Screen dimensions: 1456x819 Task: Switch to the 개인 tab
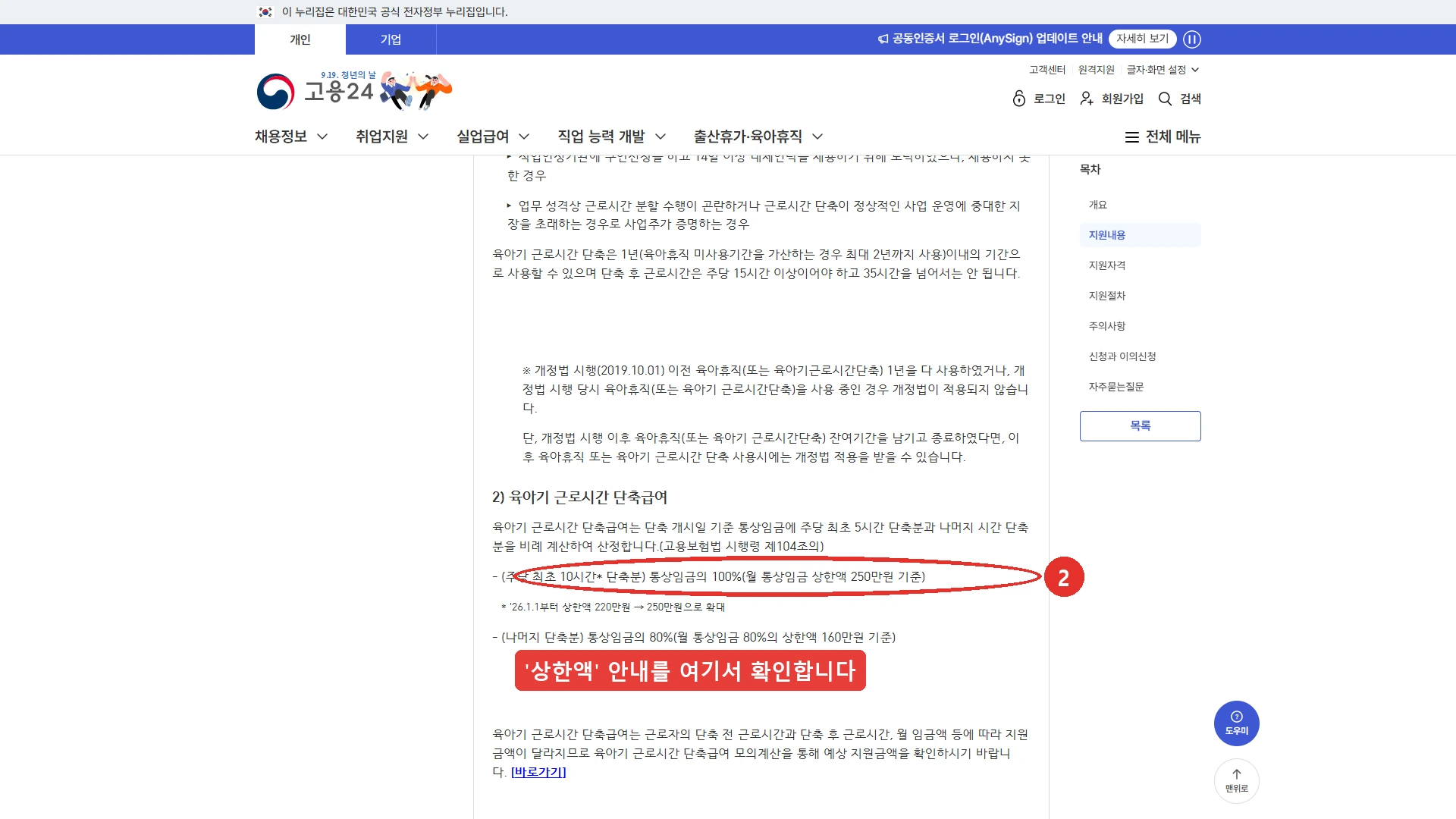[300, 39]
